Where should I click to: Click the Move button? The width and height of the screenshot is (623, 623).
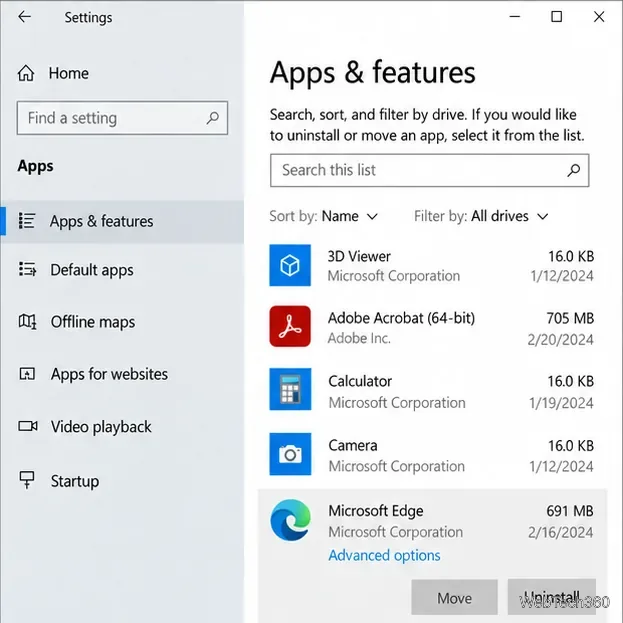[x=455, y=597]
